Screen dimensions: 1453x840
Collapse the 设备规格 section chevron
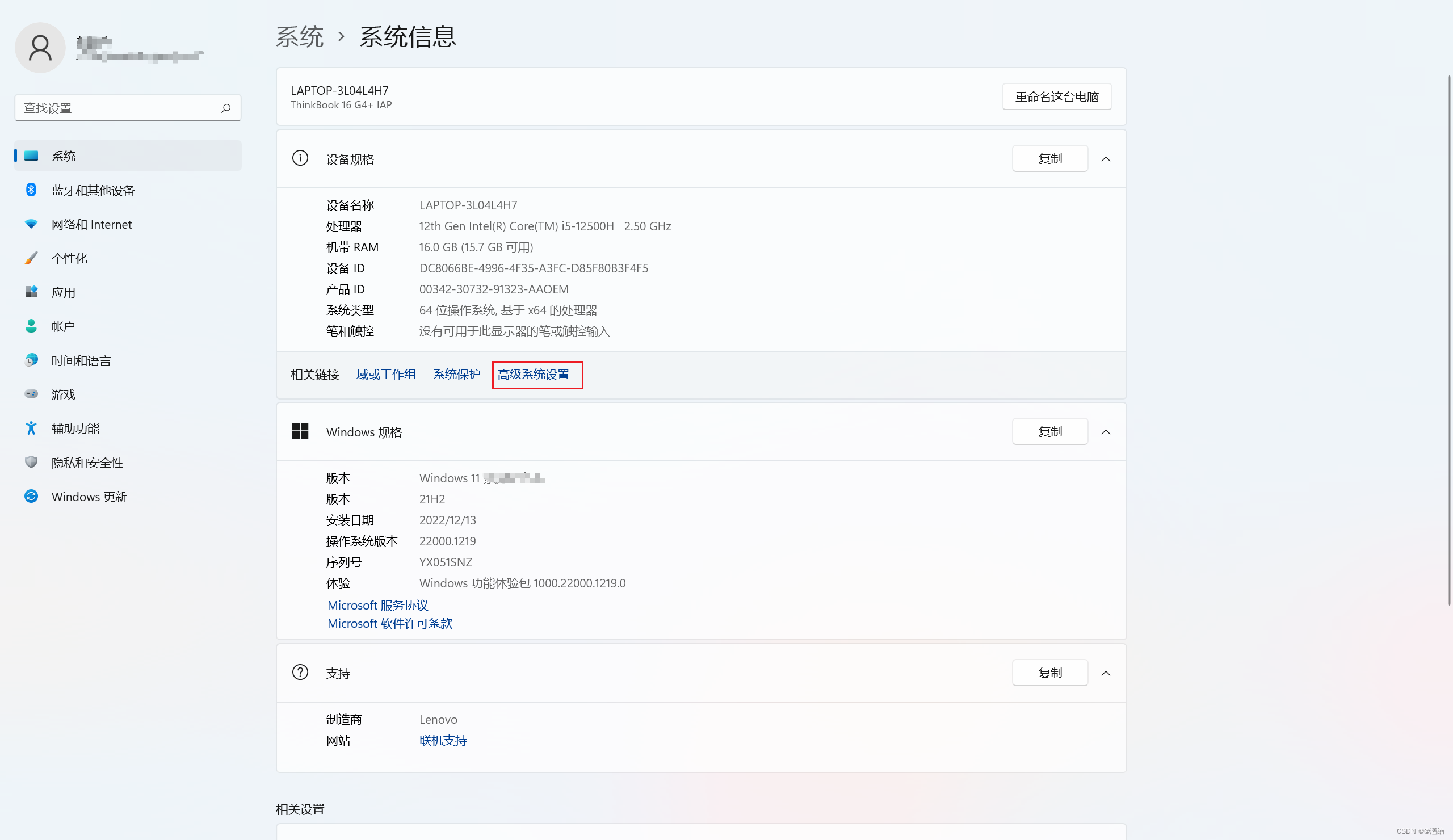point(1105,158)
